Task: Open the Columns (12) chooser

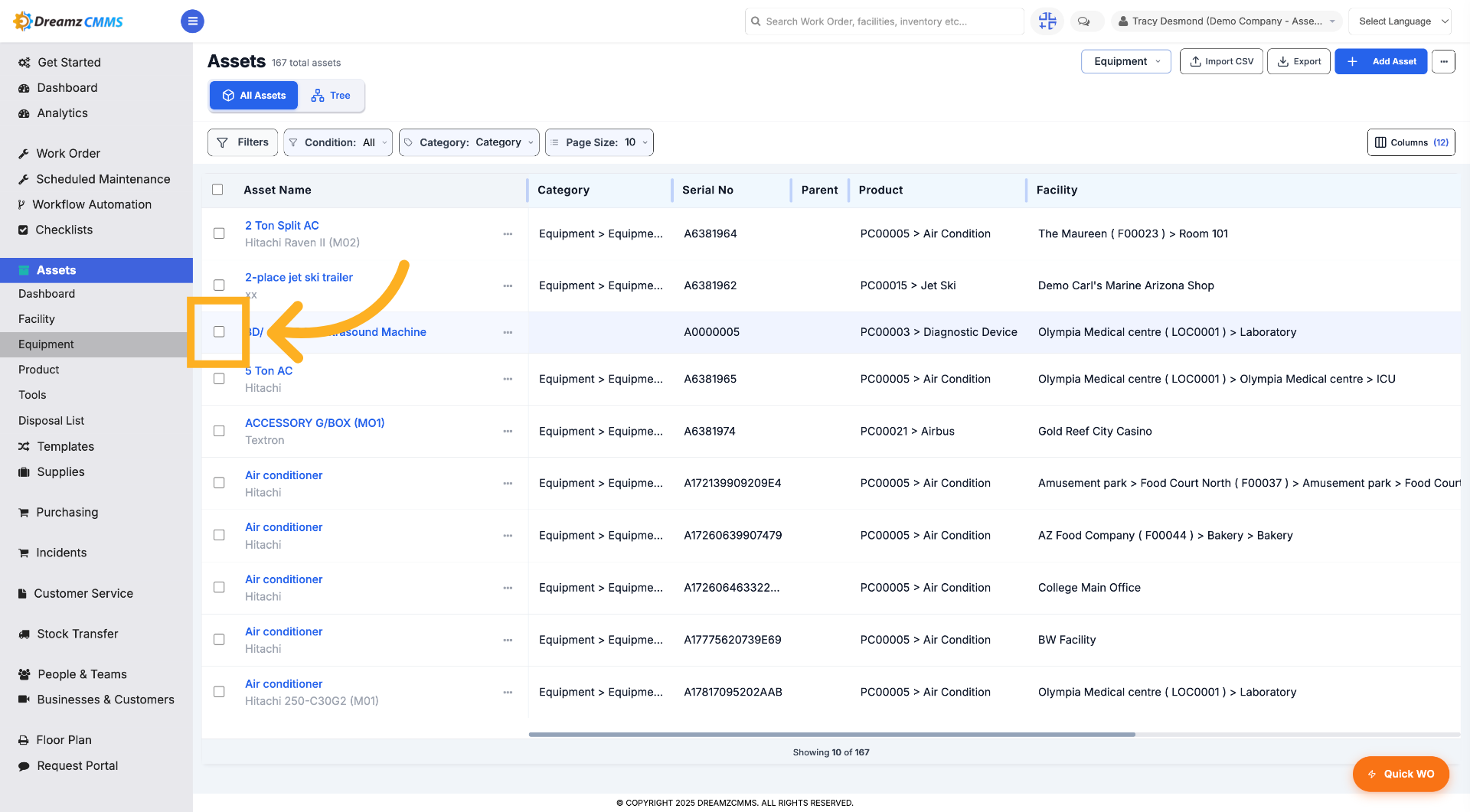Action: coord(1410,142)
